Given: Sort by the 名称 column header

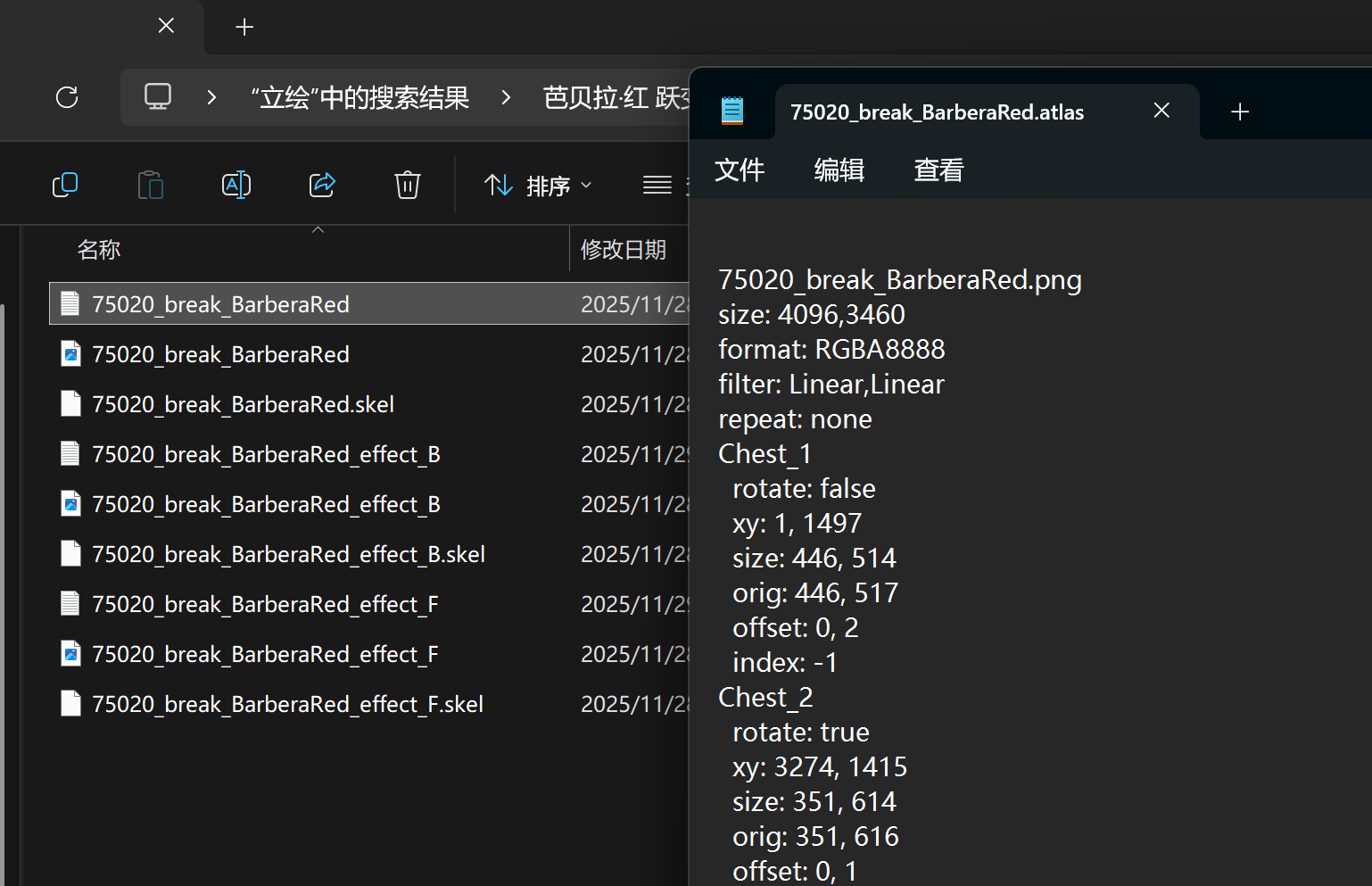Looking at the screenshot, I should [x=99, y=250].
